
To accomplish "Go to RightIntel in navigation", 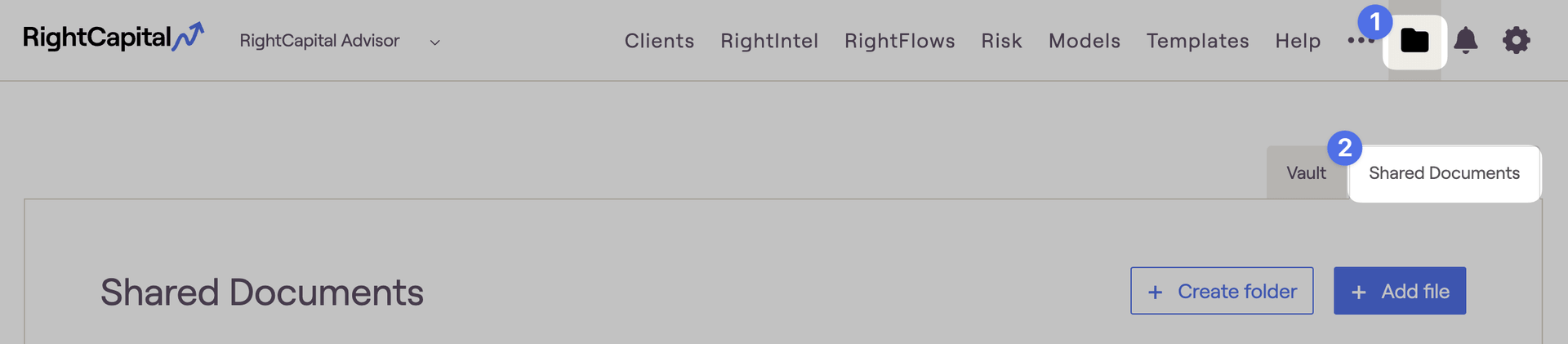I will (769, 41).
